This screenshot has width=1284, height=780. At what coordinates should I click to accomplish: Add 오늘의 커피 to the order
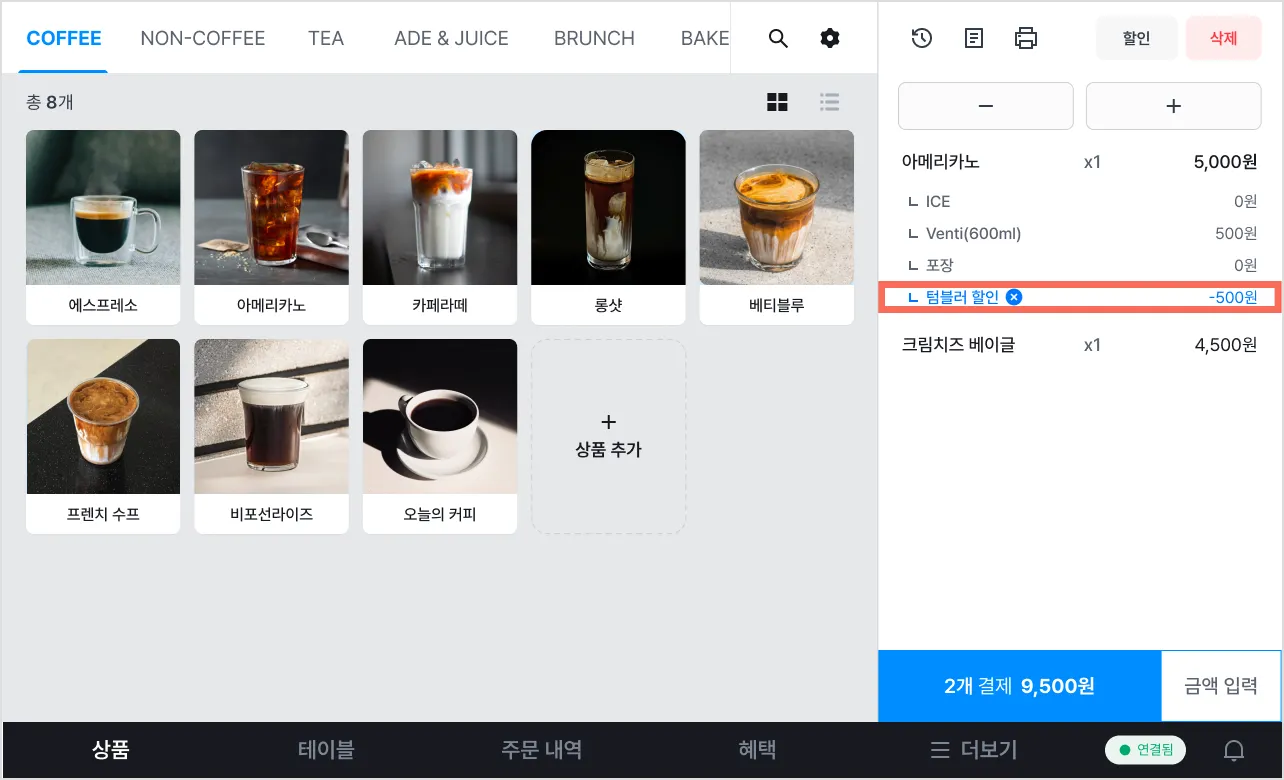[x=440, y=436]
